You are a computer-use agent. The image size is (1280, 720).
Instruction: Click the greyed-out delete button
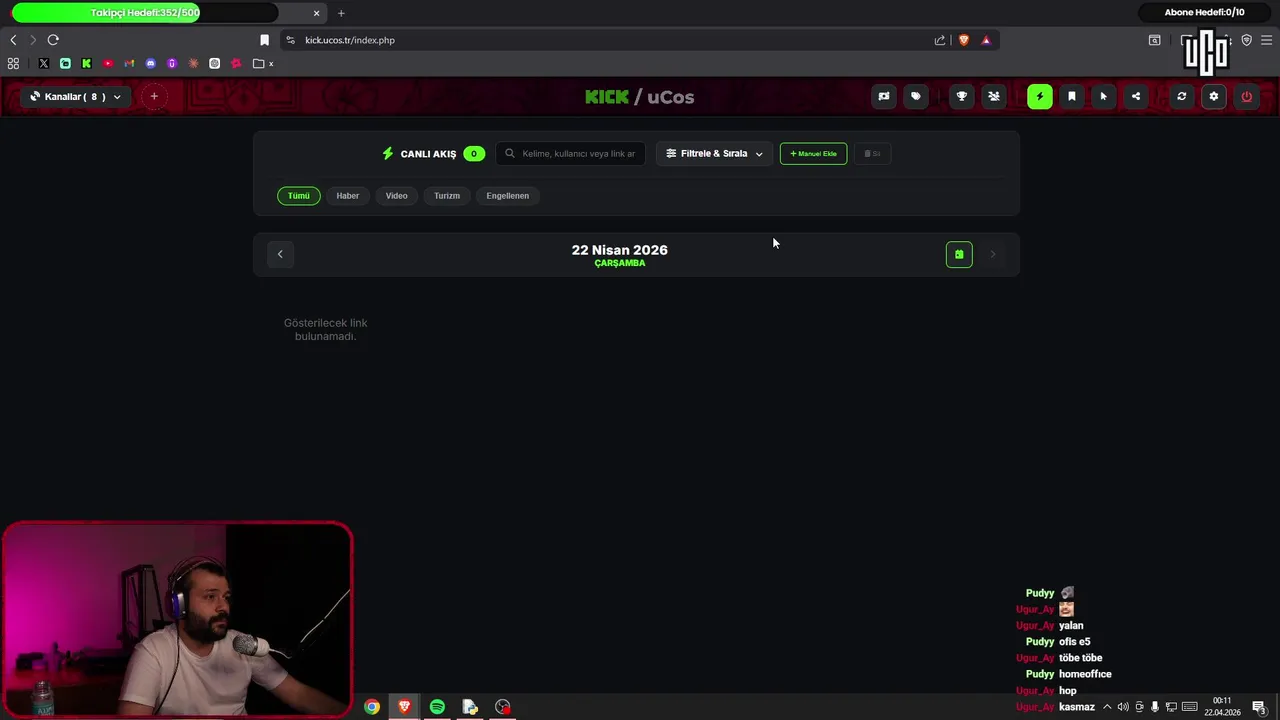point(872,154)
